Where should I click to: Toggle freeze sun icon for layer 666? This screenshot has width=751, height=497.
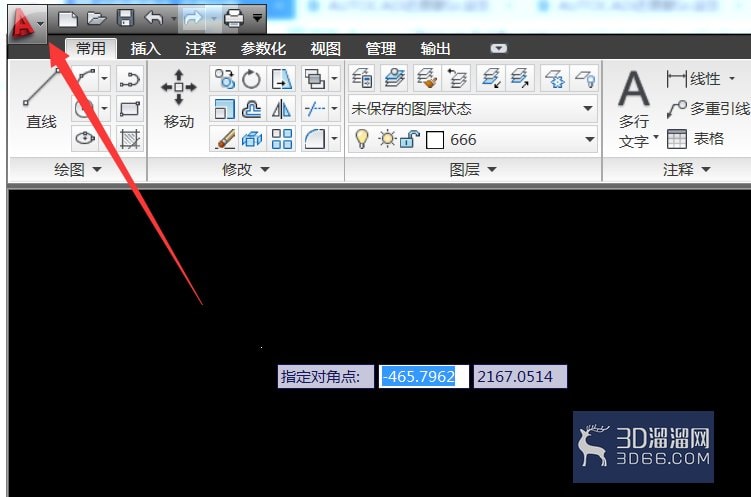387,139
